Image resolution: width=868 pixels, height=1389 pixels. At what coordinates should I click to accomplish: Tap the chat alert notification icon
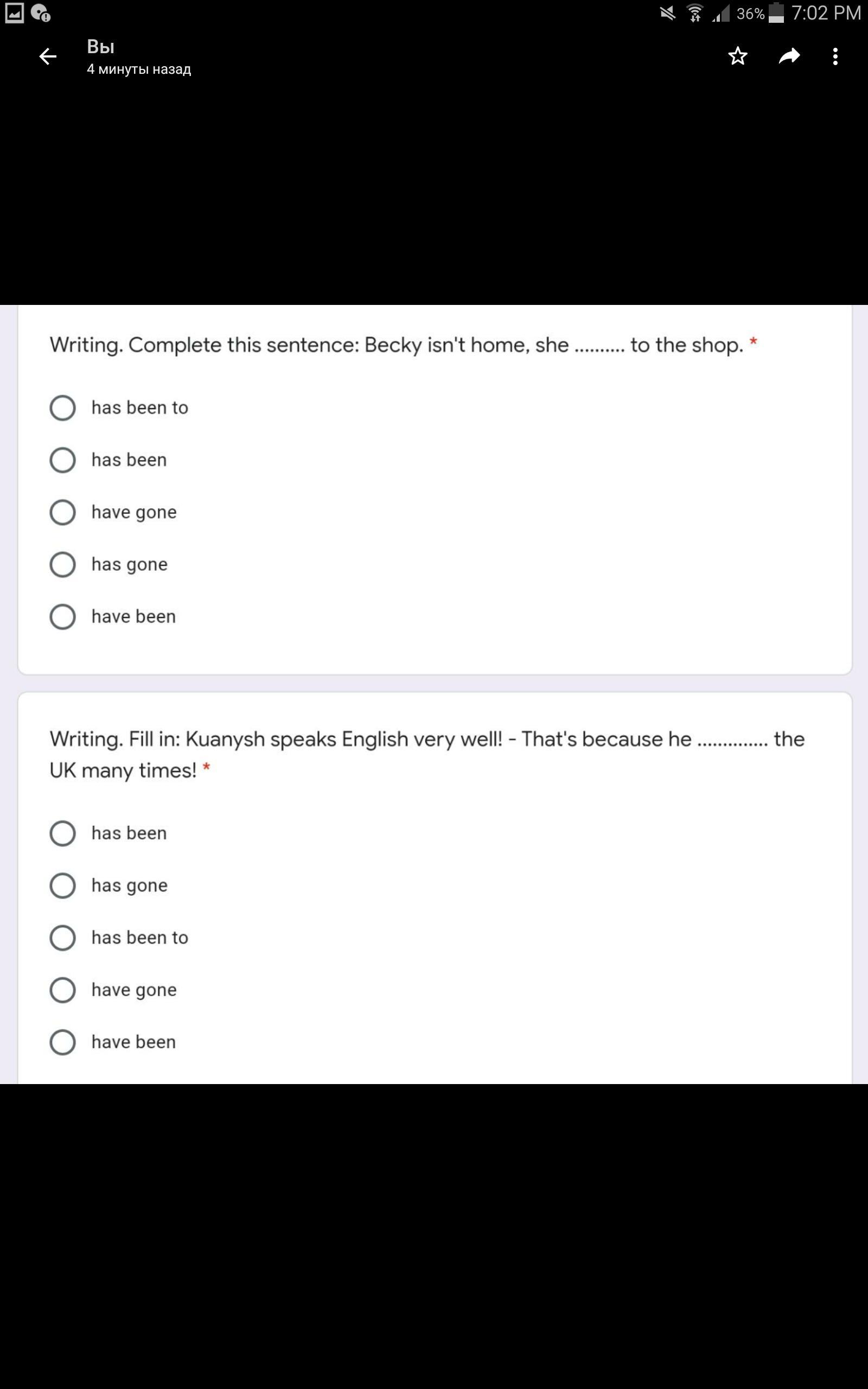[41, 12]
